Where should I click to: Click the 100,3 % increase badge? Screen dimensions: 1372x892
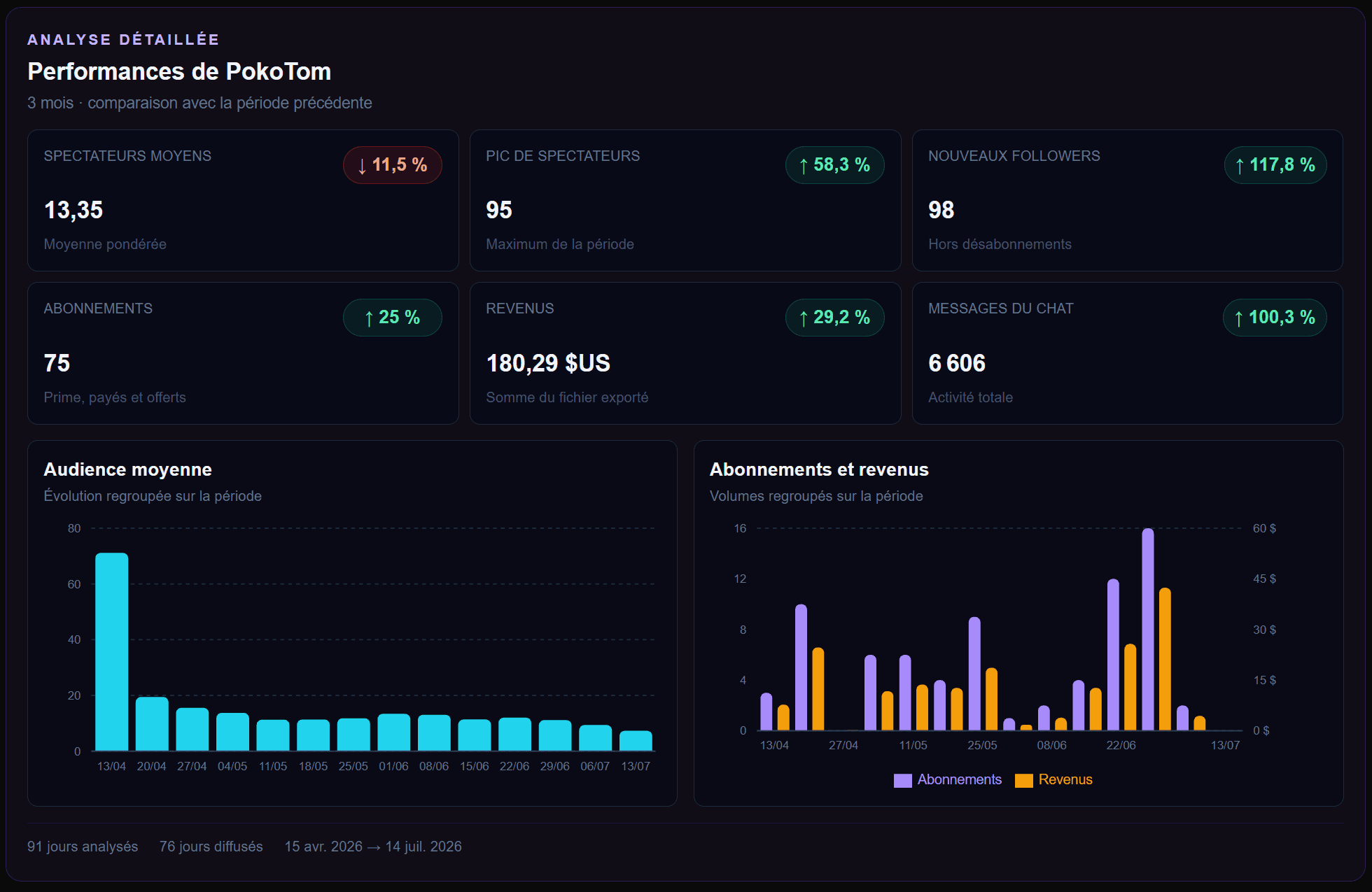1275,318
